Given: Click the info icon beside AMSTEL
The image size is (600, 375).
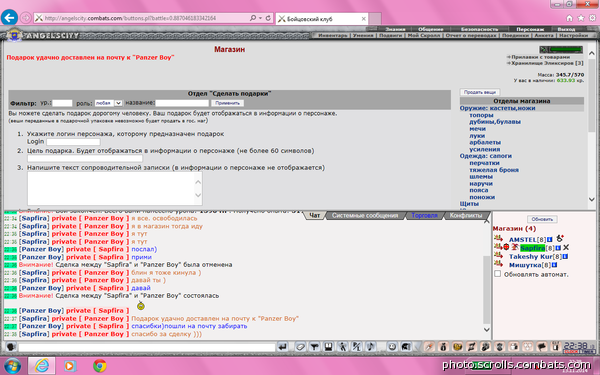Looking at the screenshot, I should click(549, 240).
